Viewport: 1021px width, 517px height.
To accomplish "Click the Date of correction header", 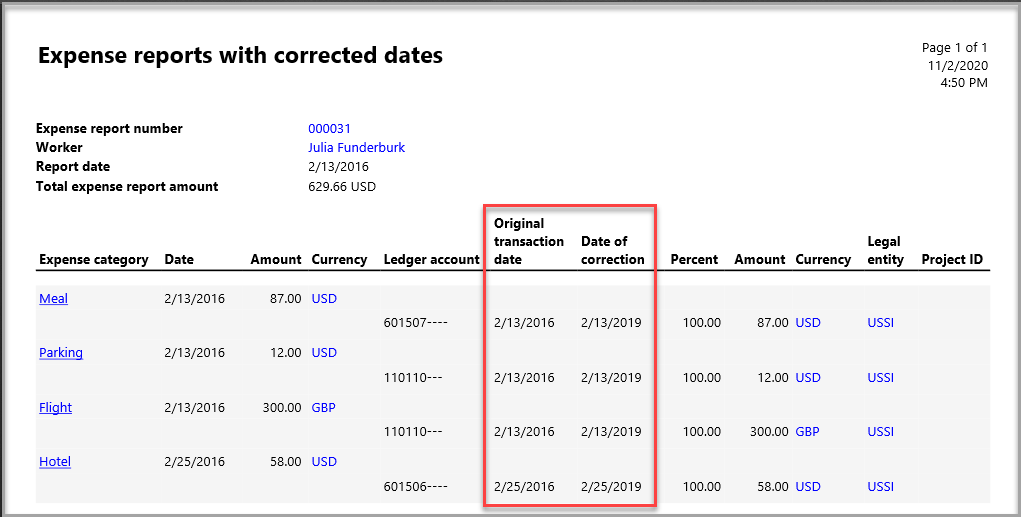I will point(613,251).
